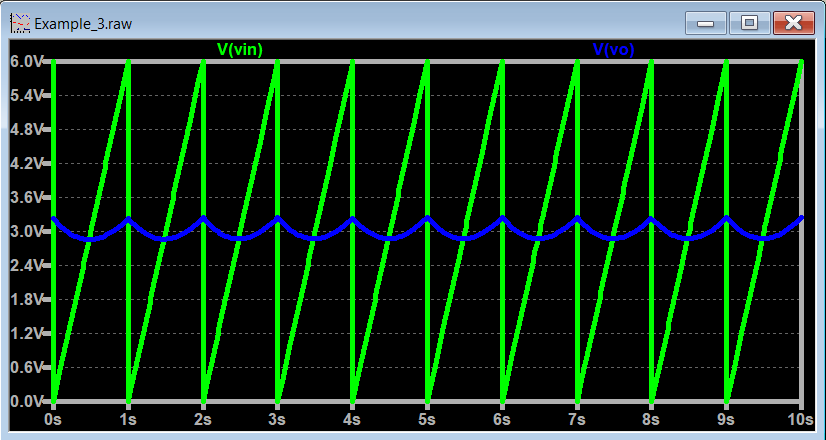
Task: Click the 0s label on time axis
Action: [55, 420]
